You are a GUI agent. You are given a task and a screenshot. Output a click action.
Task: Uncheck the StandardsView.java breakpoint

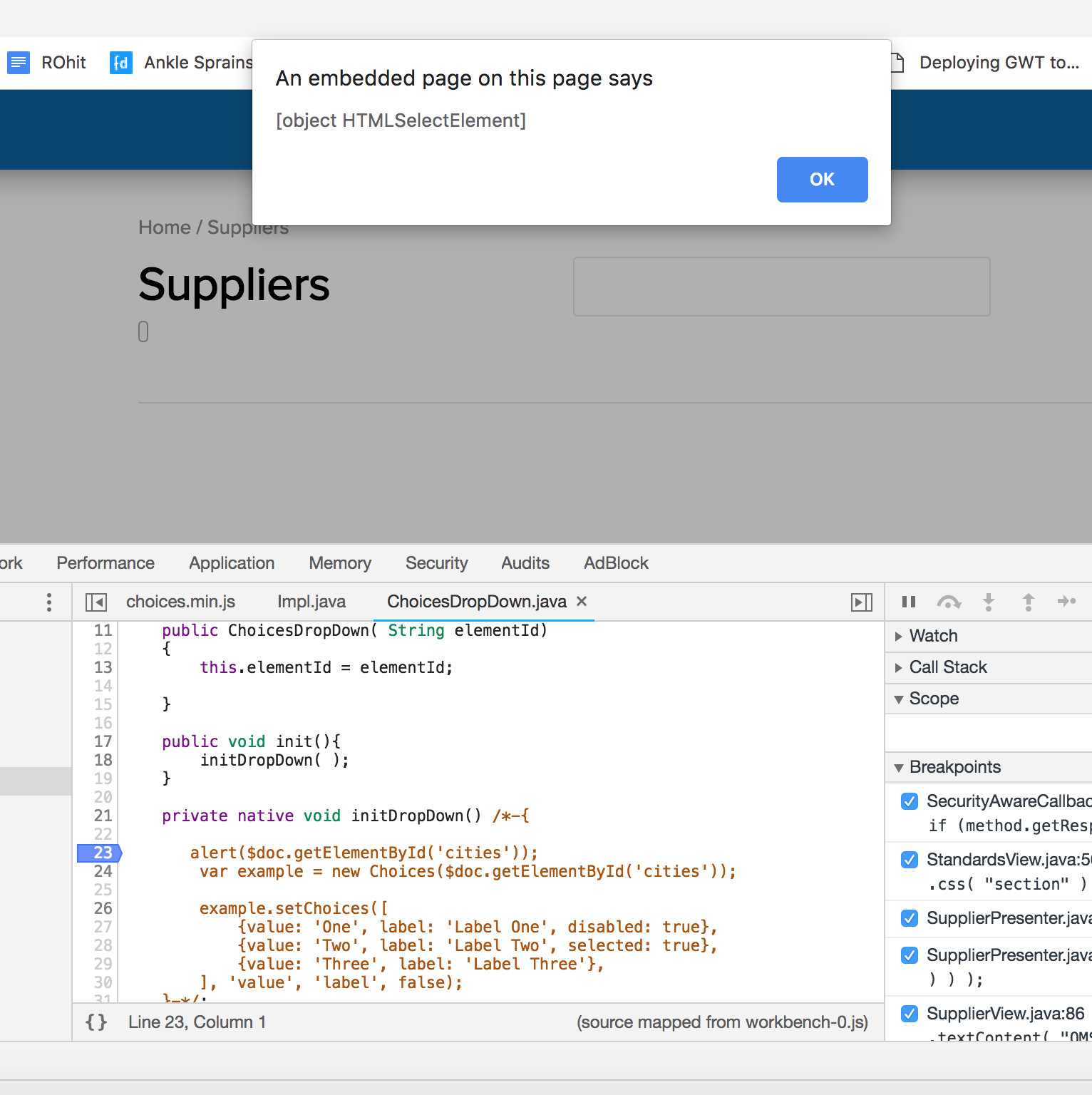coord(909,860)
